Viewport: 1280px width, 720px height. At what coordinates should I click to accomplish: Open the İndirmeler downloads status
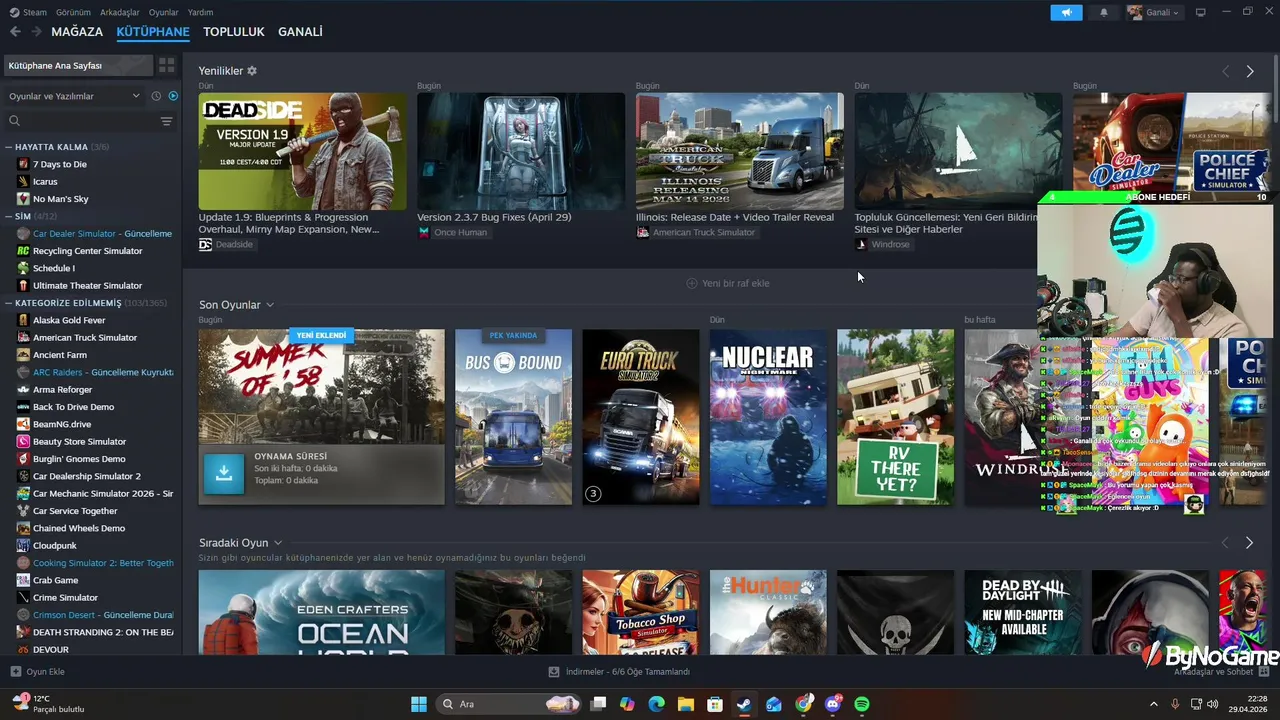[619, 672]
